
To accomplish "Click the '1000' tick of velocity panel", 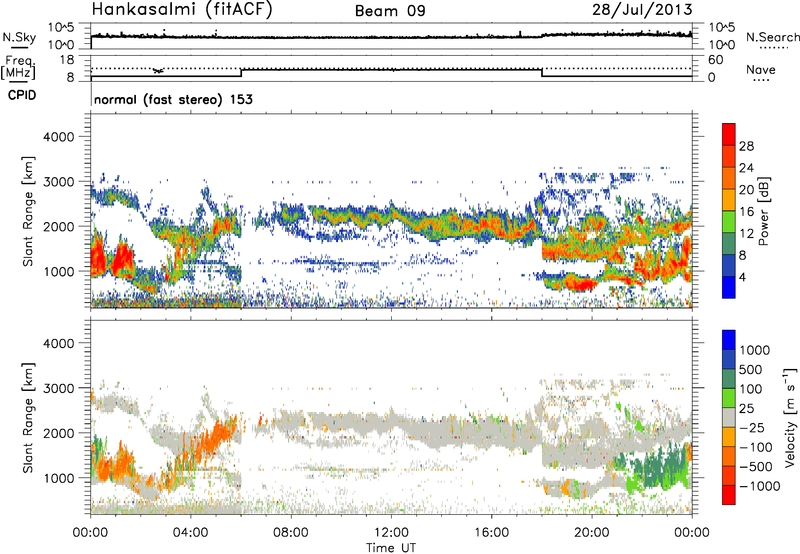I will 58,478.
